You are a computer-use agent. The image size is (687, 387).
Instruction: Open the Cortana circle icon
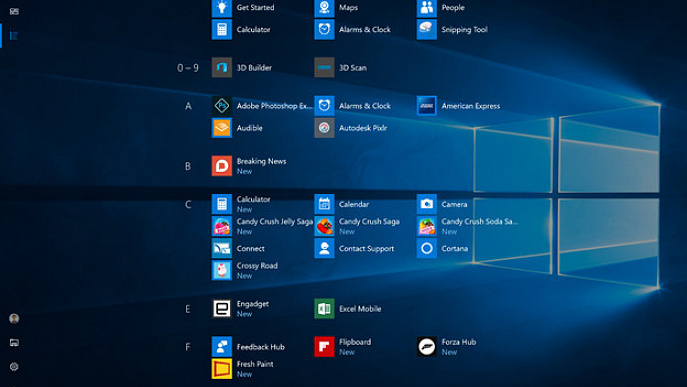tap(427, 249)
